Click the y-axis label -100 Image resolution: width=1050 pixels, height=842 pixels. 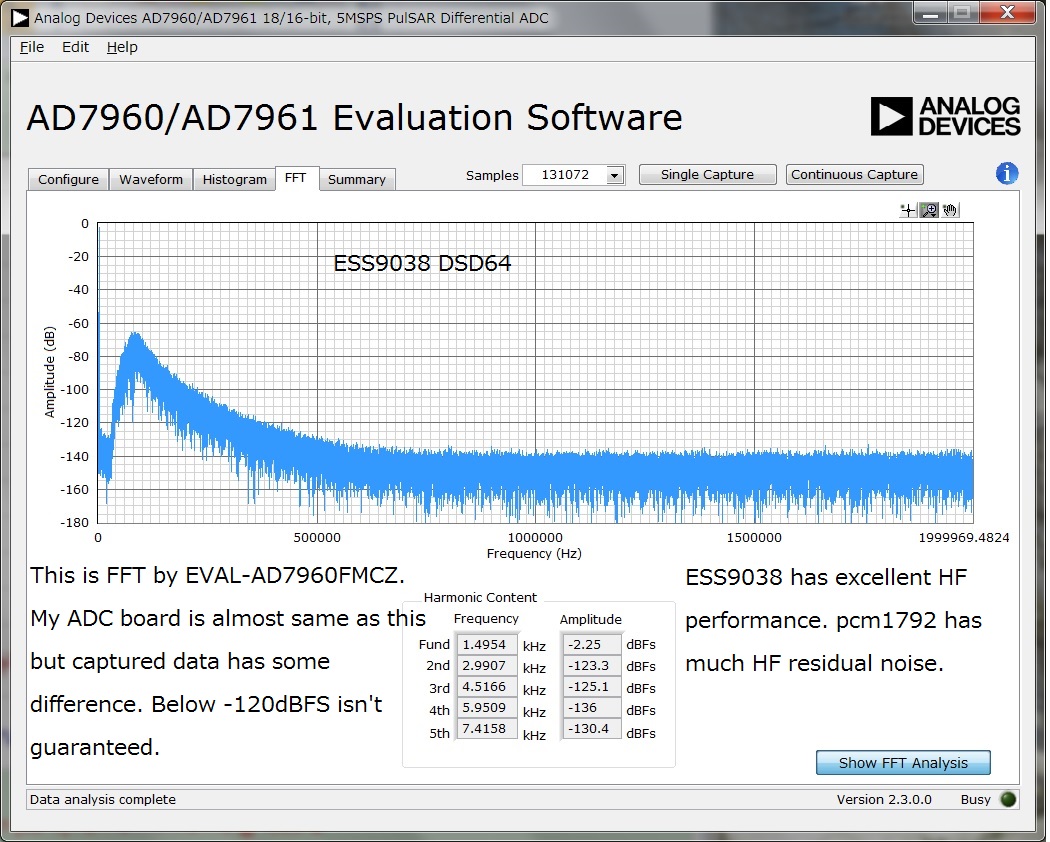click(75, 390)
